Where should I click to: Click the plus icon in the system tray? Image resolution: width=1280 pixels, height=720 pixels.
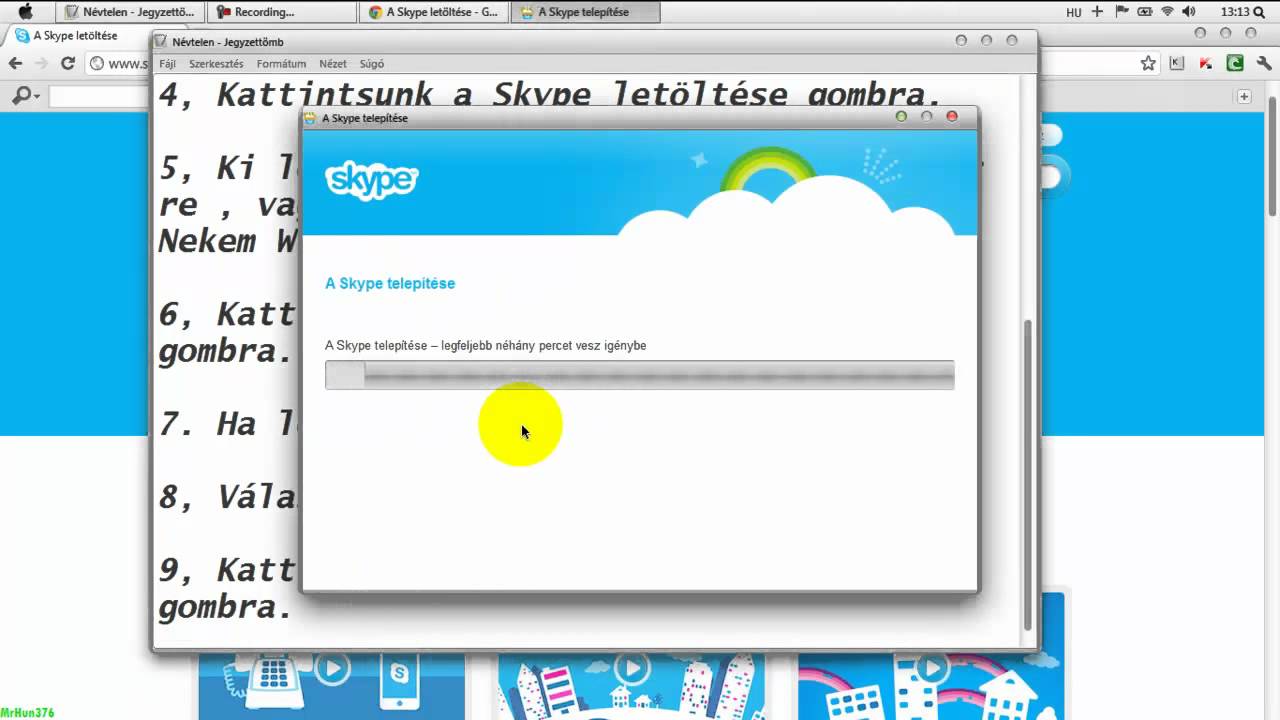[x=1097, y=12]
